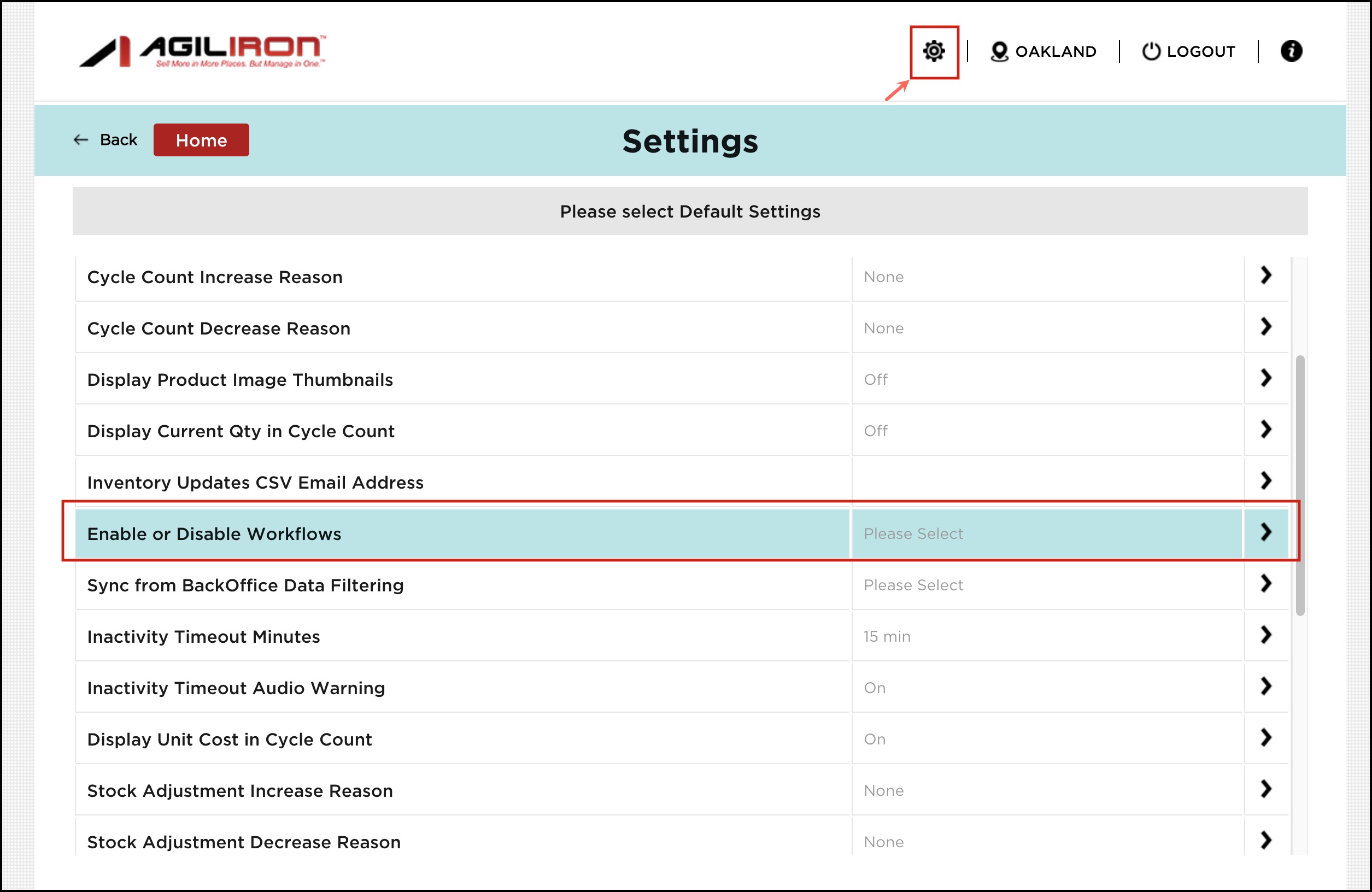Viewport: 1372px width, 892px height.
Task: Click the Oakland location pin icon
Action: click(999, 52)
